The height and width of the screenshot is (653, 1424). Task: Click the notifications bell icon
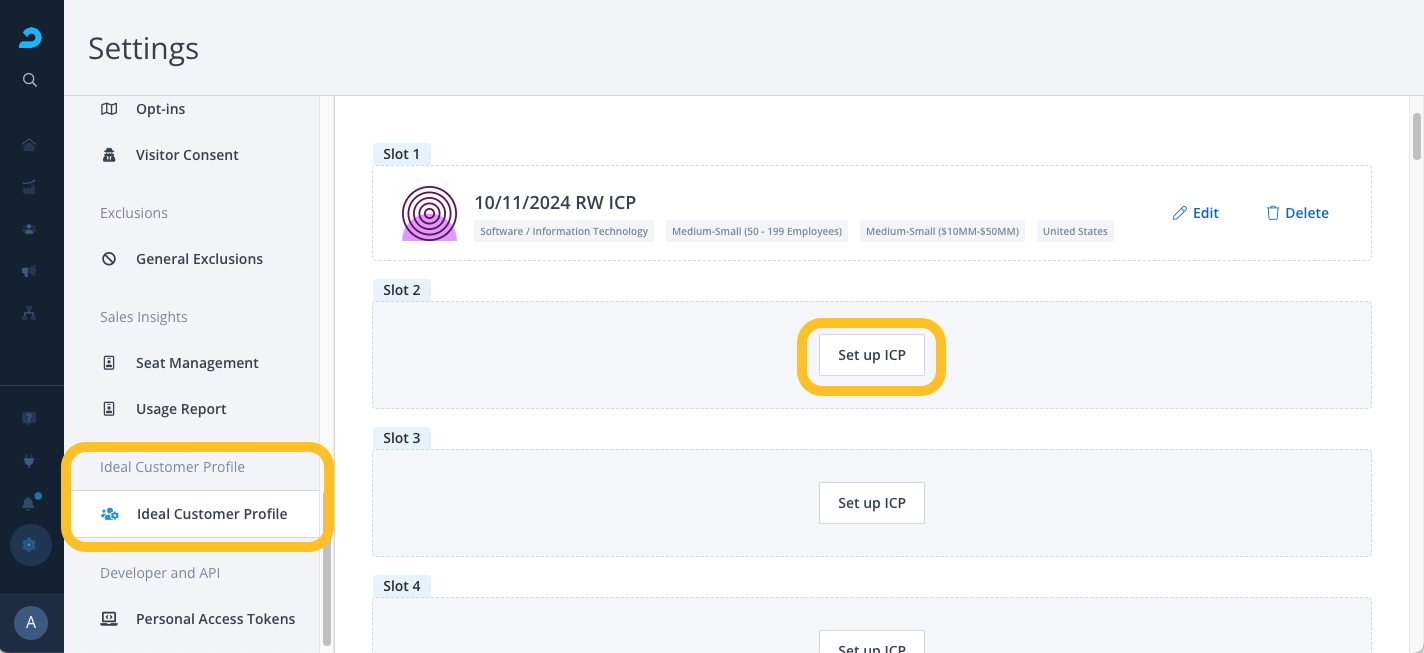tap(29, 503)
